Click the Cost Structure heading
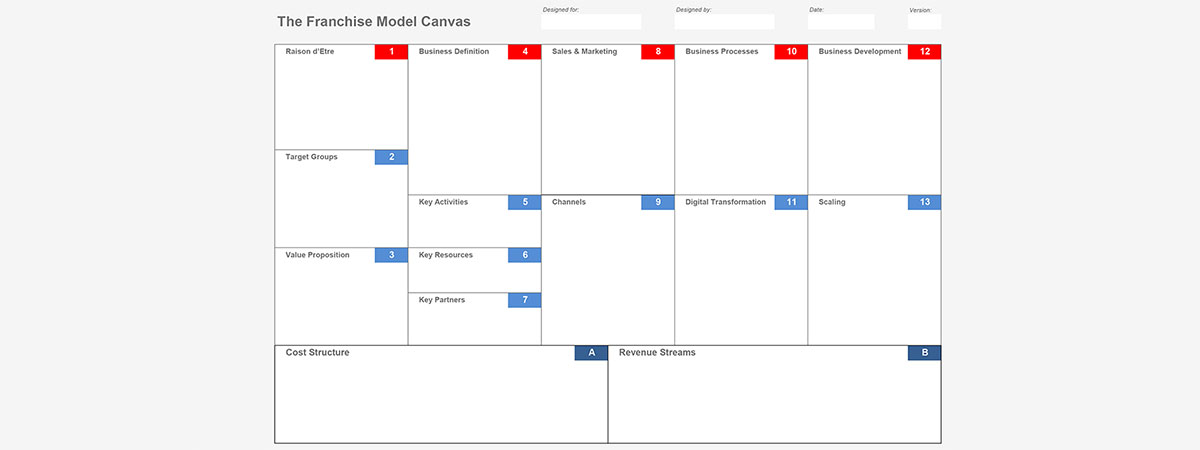Viewport: 1200px width, 450px height. [x=317, y=353]
